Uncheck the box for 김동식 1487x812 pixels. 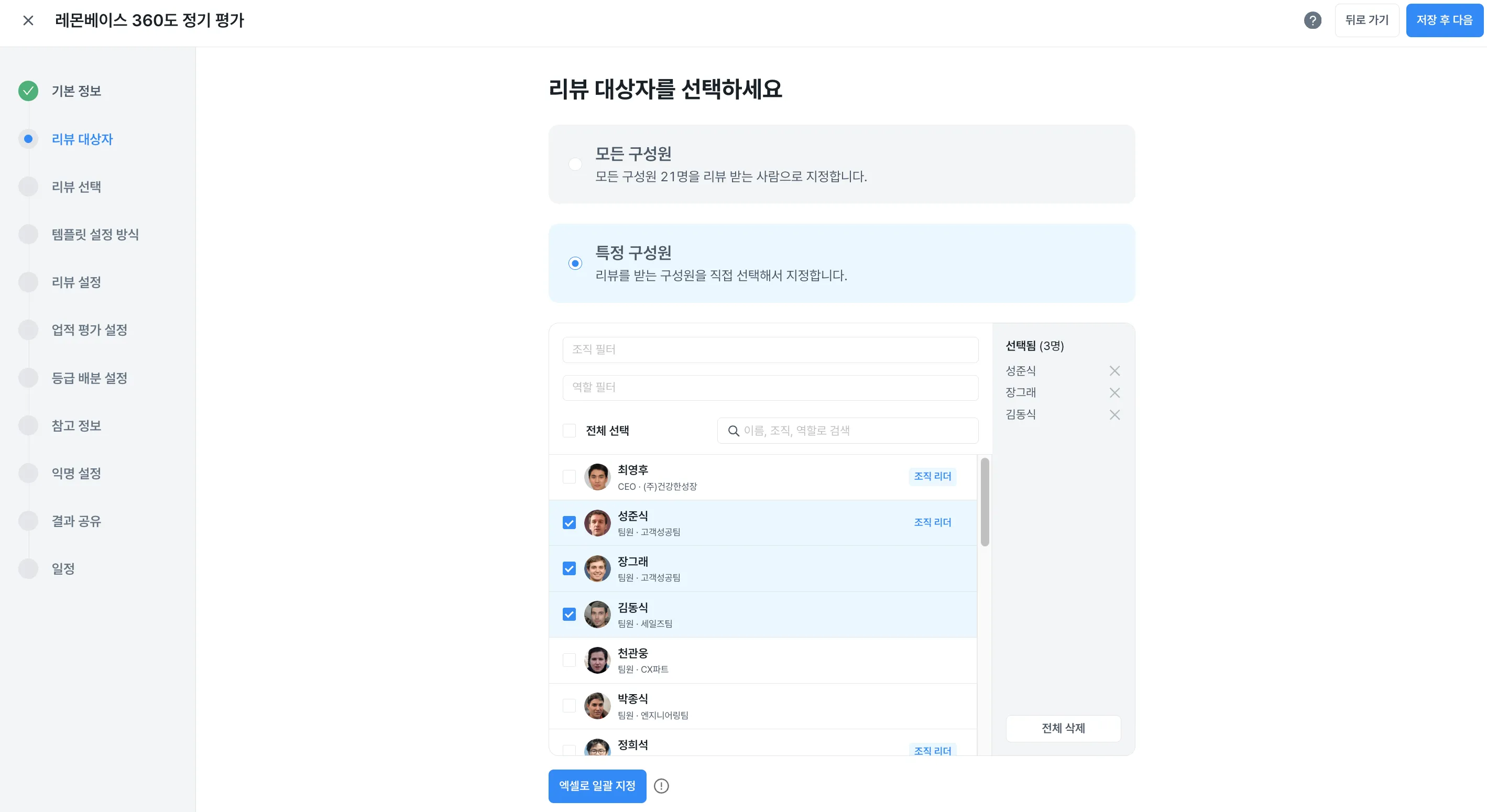[x=569, y=614]
